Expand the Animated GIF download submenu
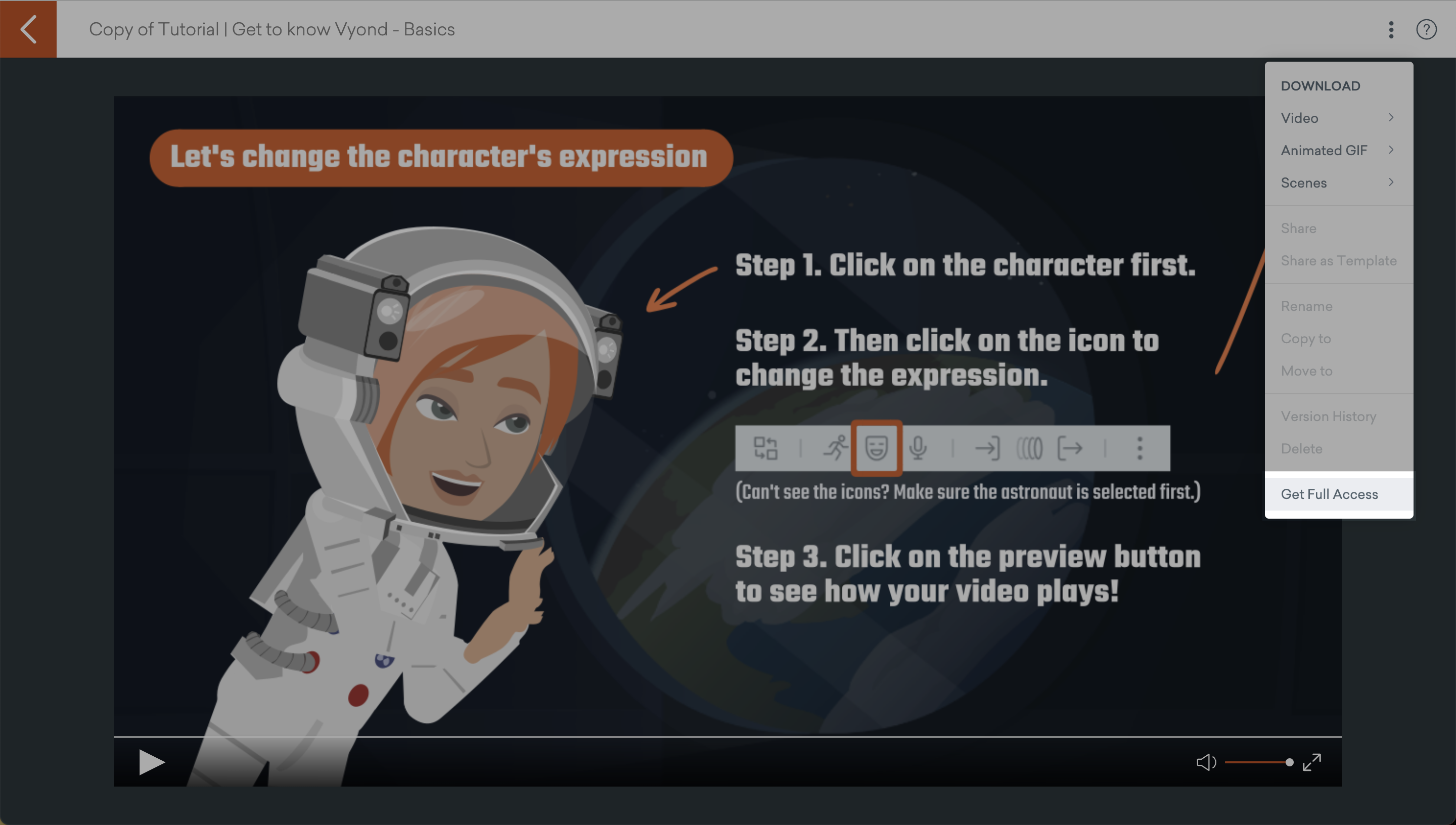The image size is (1456, 825). (1339, 150)
